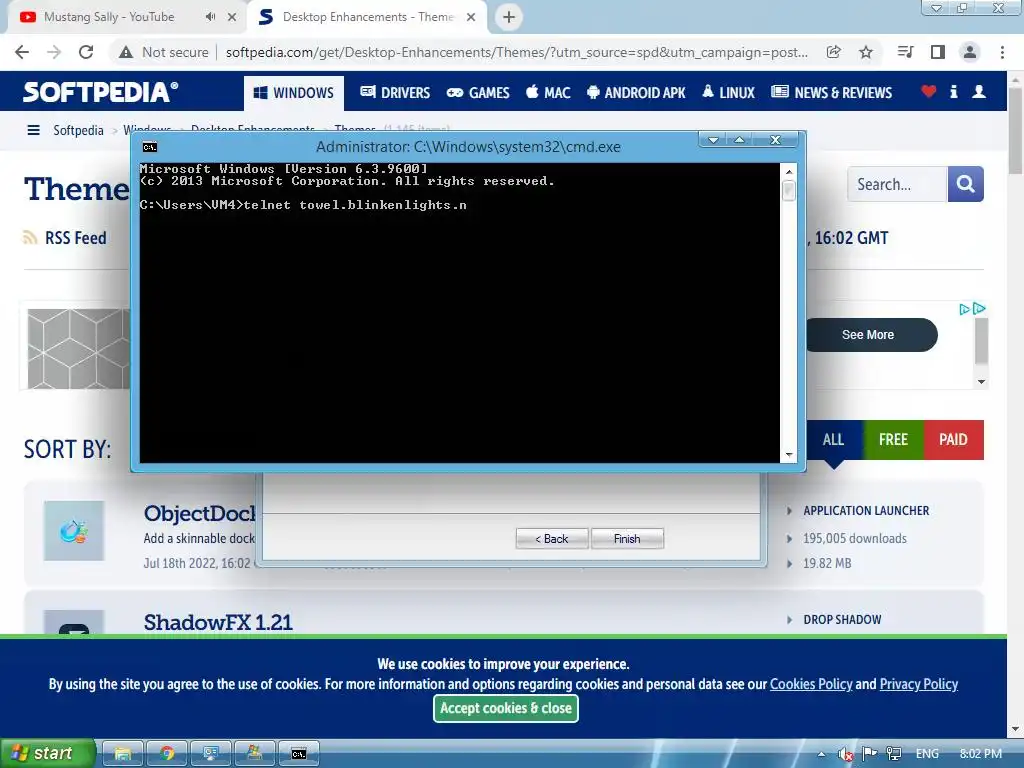
Task: Filter listings by ALL
Action: coord(834,440)
